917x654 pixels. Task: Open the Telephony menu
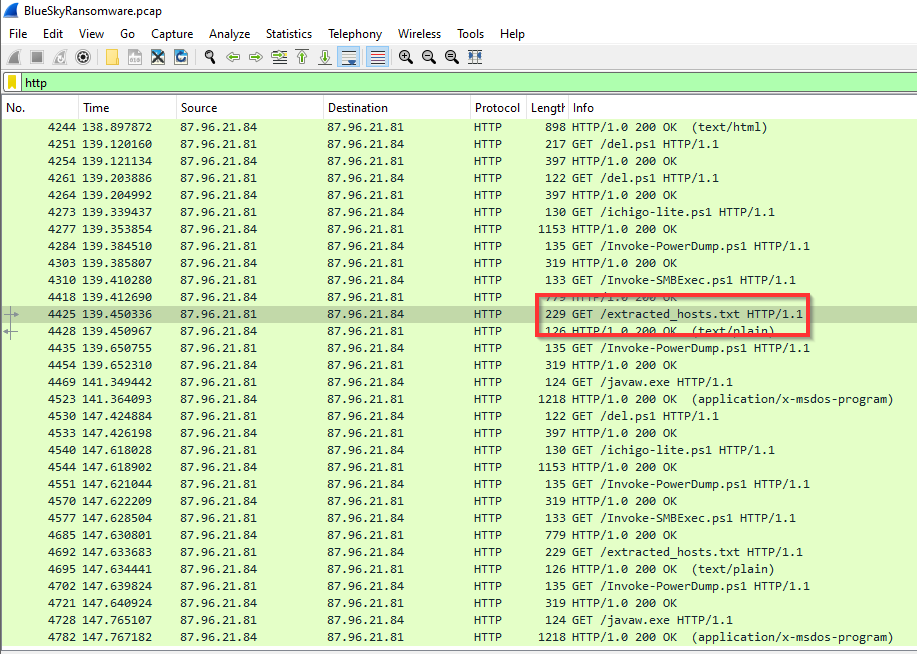click(355, 34)
